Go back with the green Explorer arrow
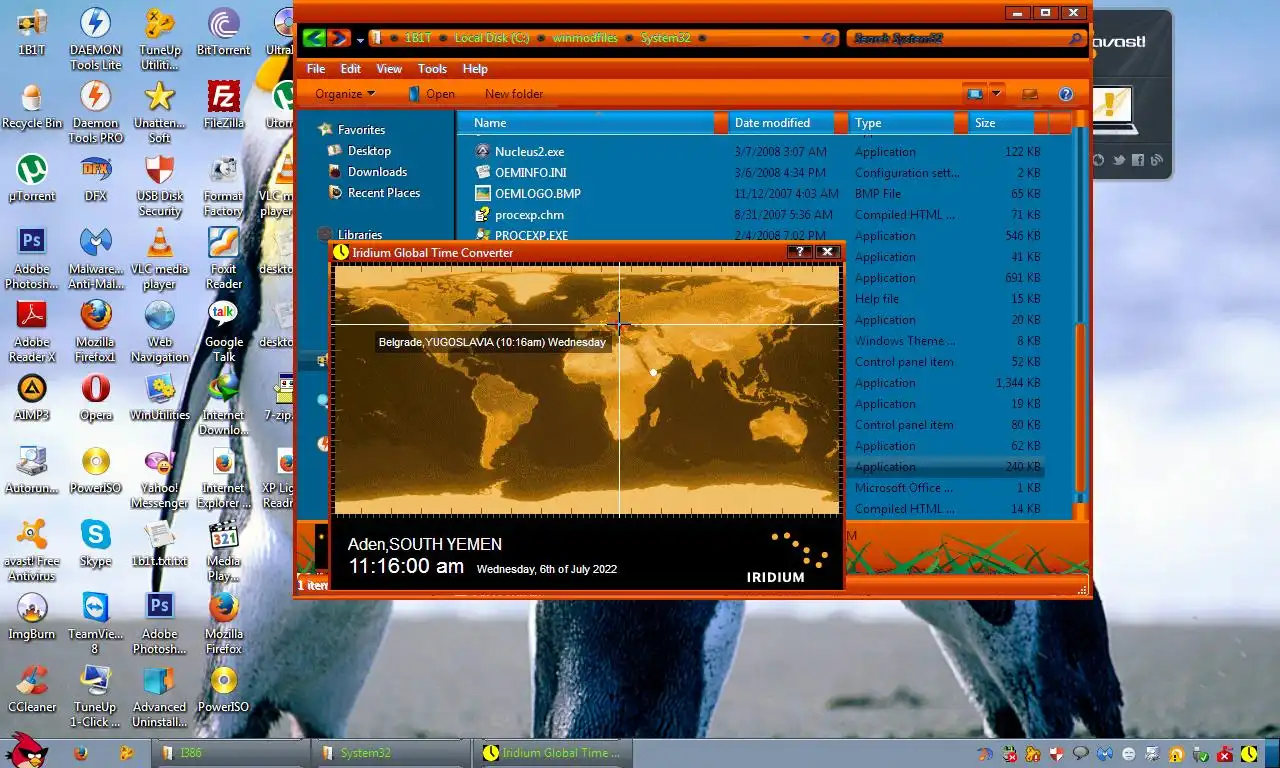The image size is (1280, 768). (x=314, y=38)
